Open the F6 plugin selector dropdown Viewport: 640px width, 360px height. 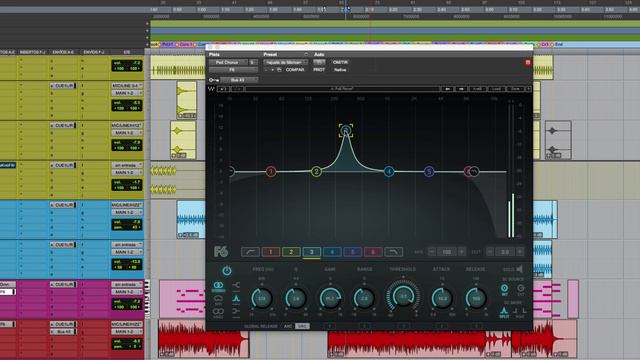[233, 70]
